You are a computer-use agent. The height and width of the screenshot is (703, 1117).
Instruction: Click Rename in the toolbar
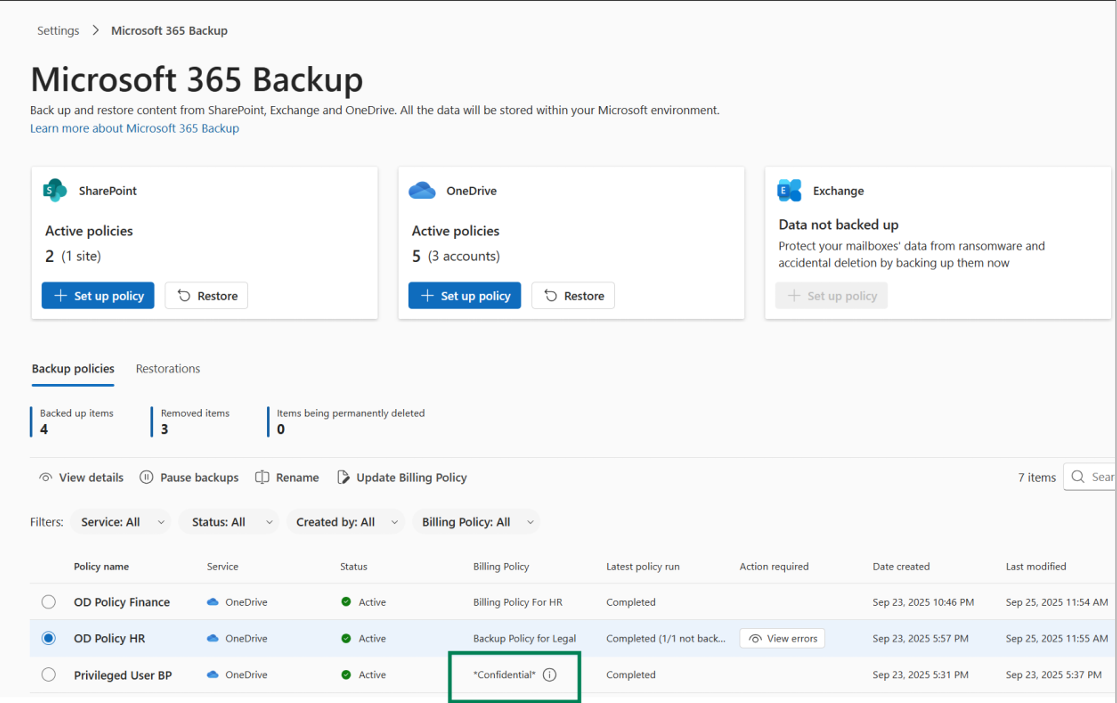[x=287, y=477]
